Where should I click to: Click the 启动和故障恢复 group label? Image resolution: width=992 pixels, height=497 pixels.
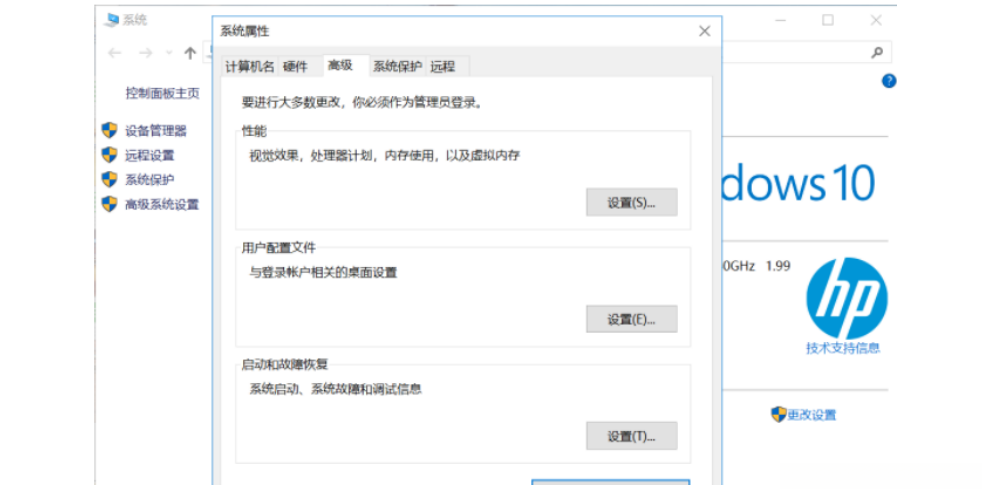pos(285,364)
